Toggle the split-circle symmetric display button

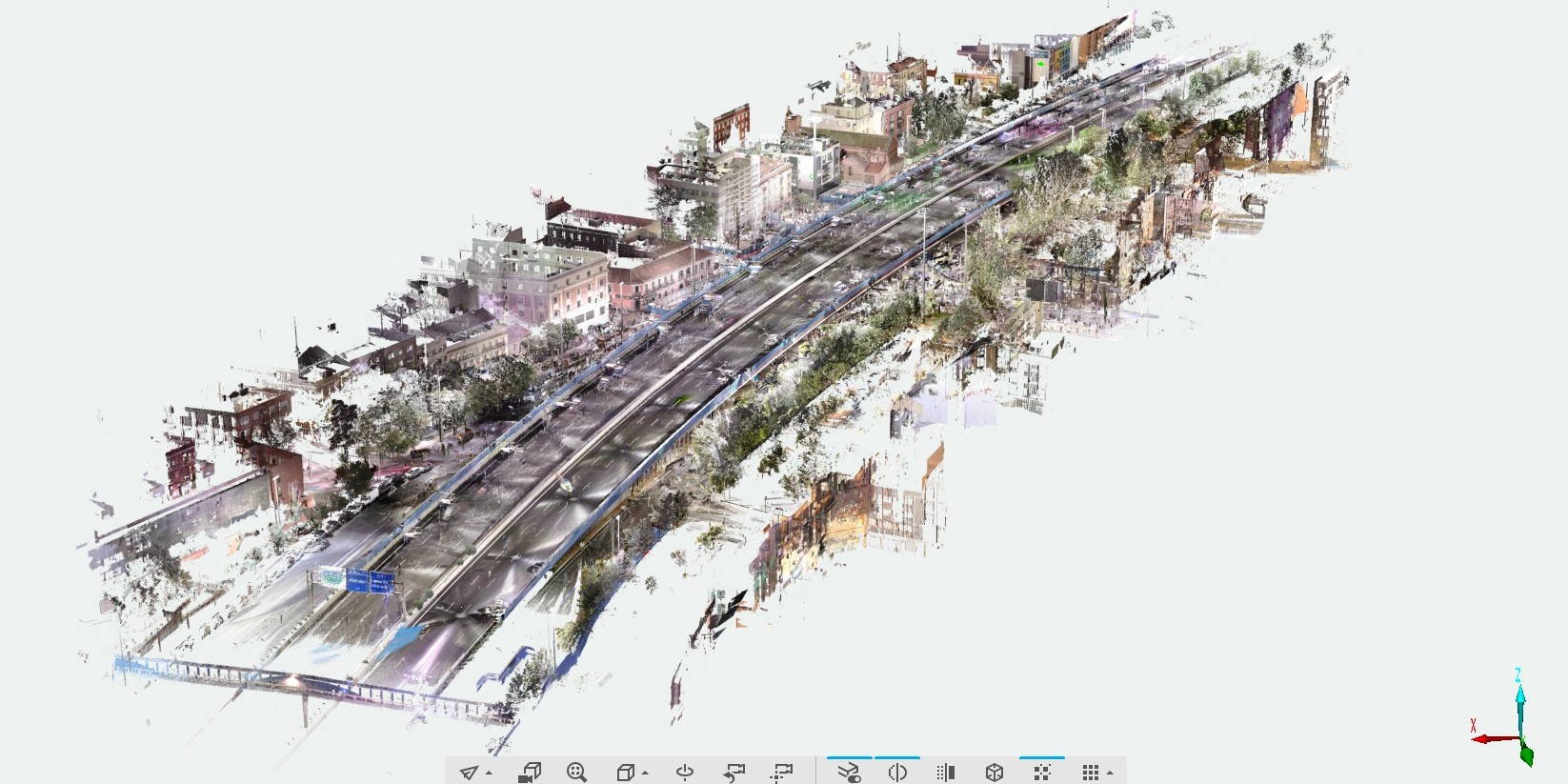coord(896,772)
